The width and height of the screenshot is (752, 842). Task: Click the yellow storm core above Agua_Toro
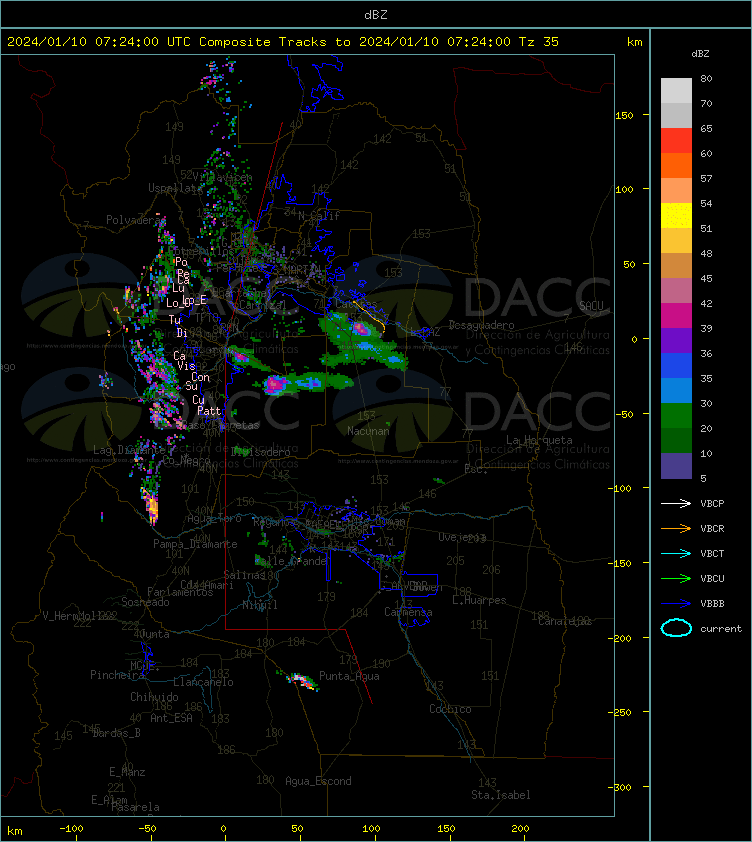[x=153, y=506]
